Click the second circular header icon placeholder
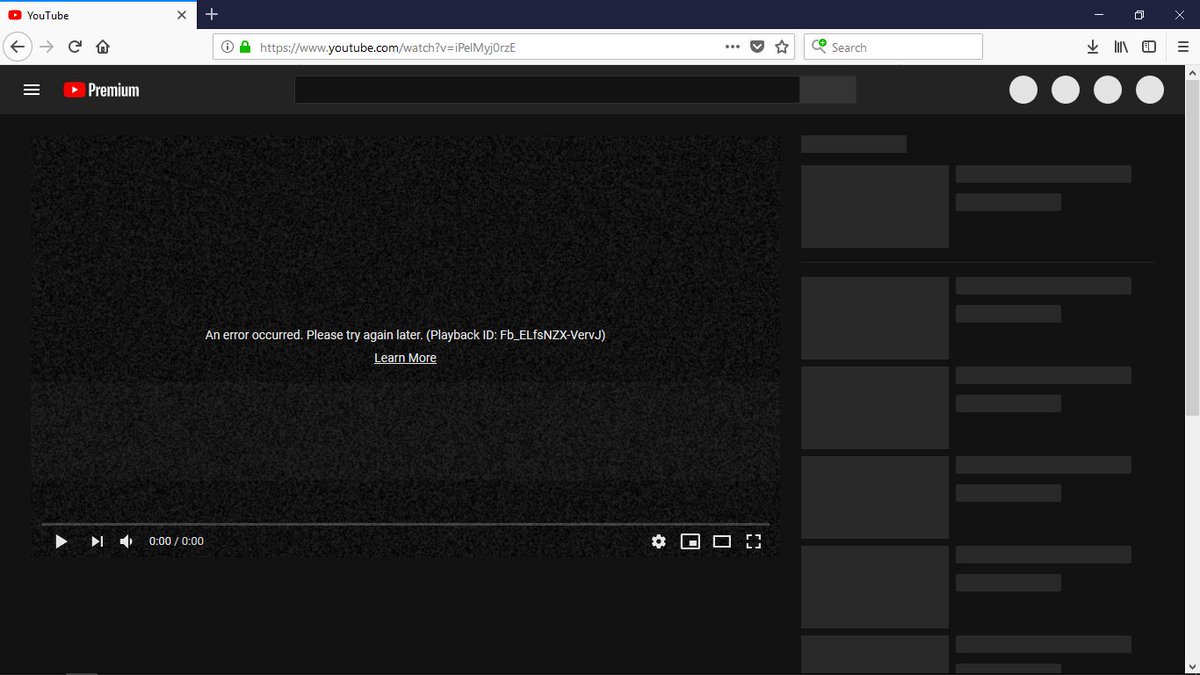Image resolution: width=1200 pixels, height=675 pixels. click(1065, 89)
